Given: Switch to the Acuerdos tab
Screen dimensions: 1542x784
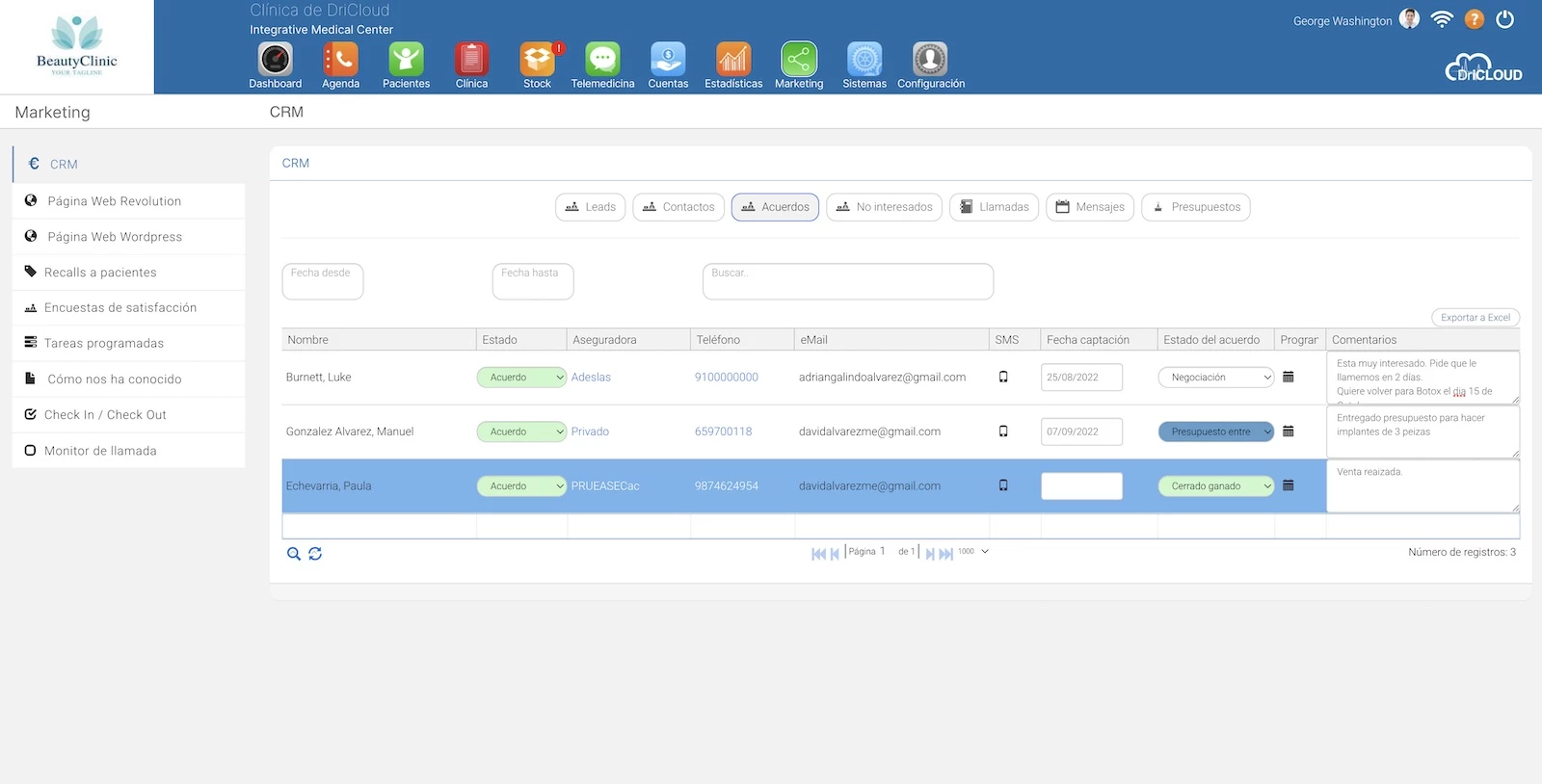Looking at the screenshot, I should pos(775,207).
